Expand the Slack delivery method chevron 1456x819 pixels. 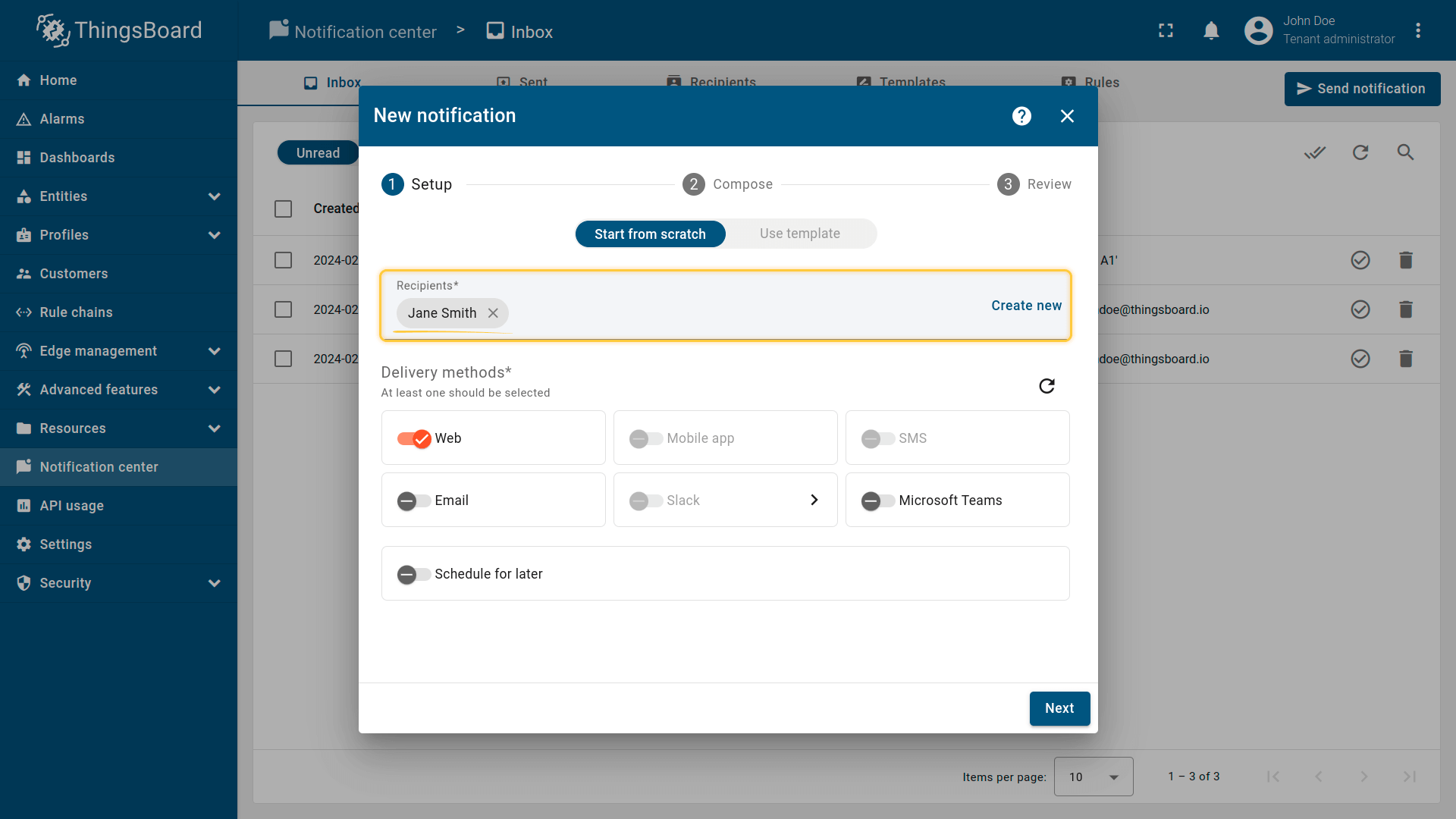click(x=814, y=500)
